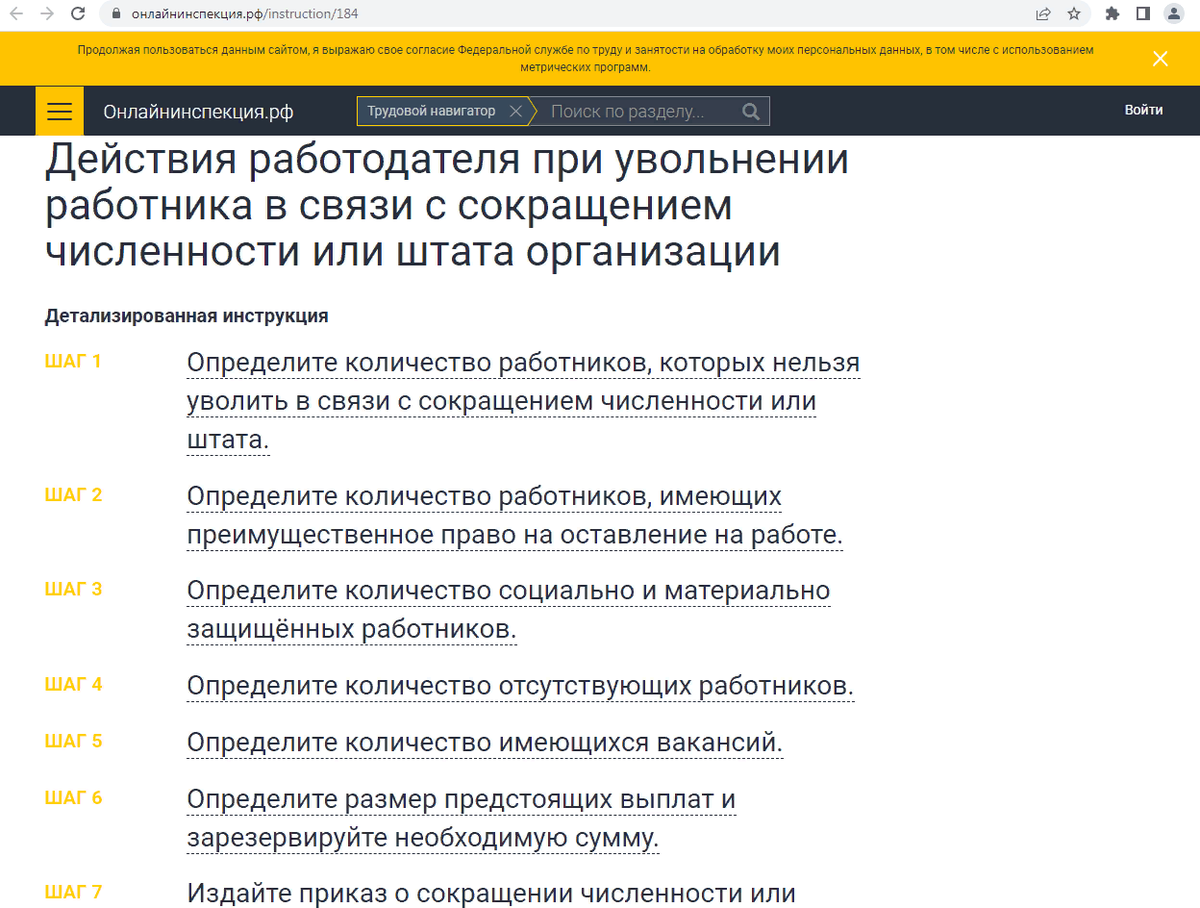Click the disabled forward navigation arrow
1200x908 pixels.
coord(46,15)
